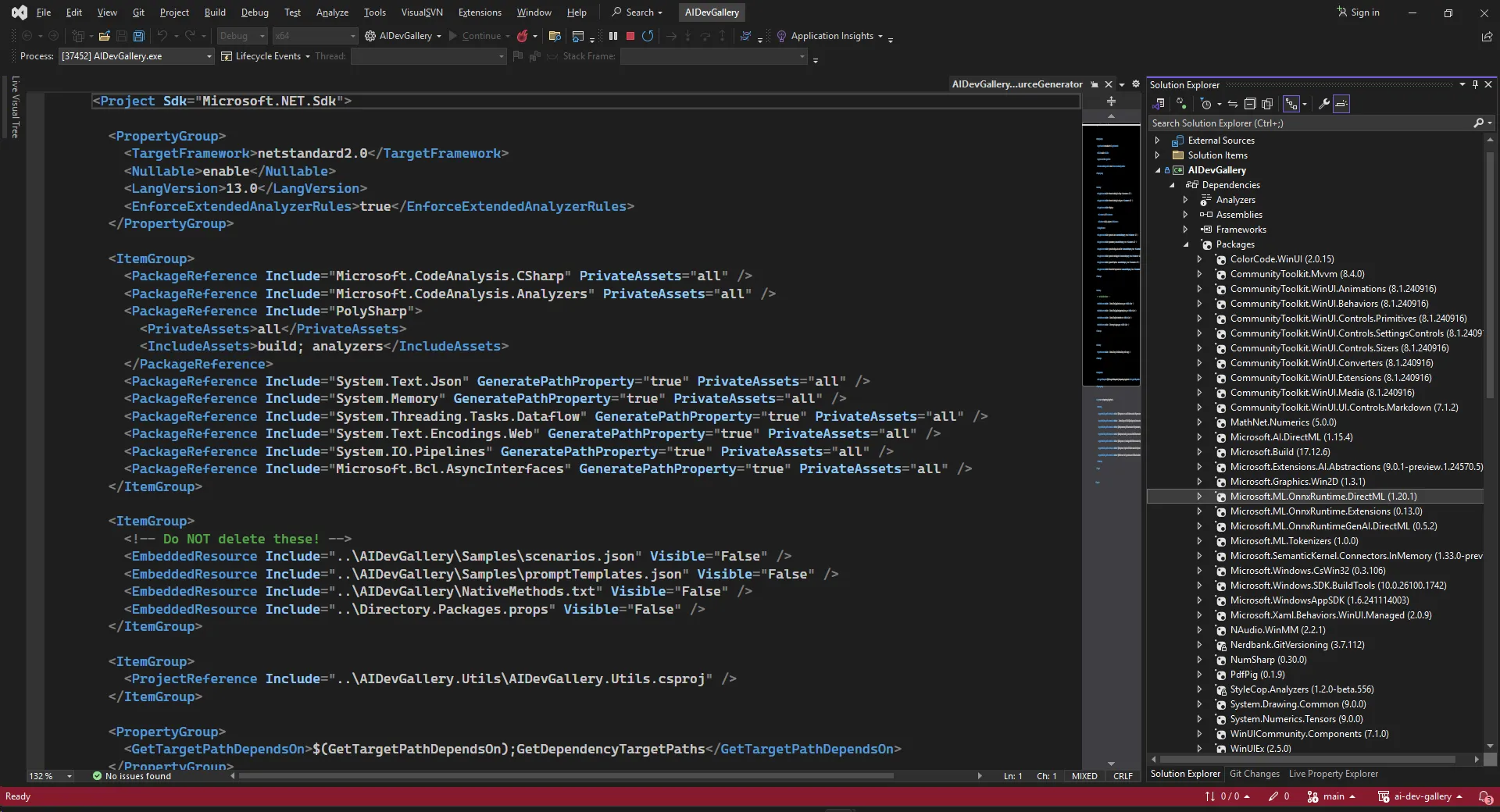
Task: Pause debugging with the Break All icon
Action: click(x=613, y=36)
